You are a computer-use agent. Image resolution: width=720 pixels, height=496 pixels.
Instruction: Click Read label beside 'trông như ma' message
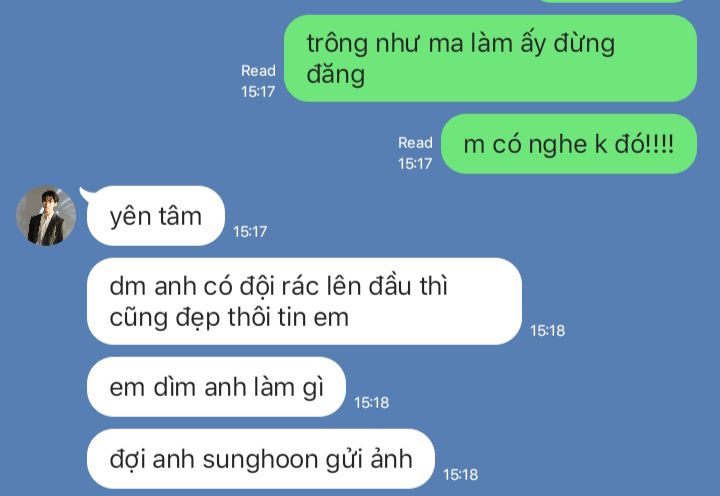[x=259, y=71]
